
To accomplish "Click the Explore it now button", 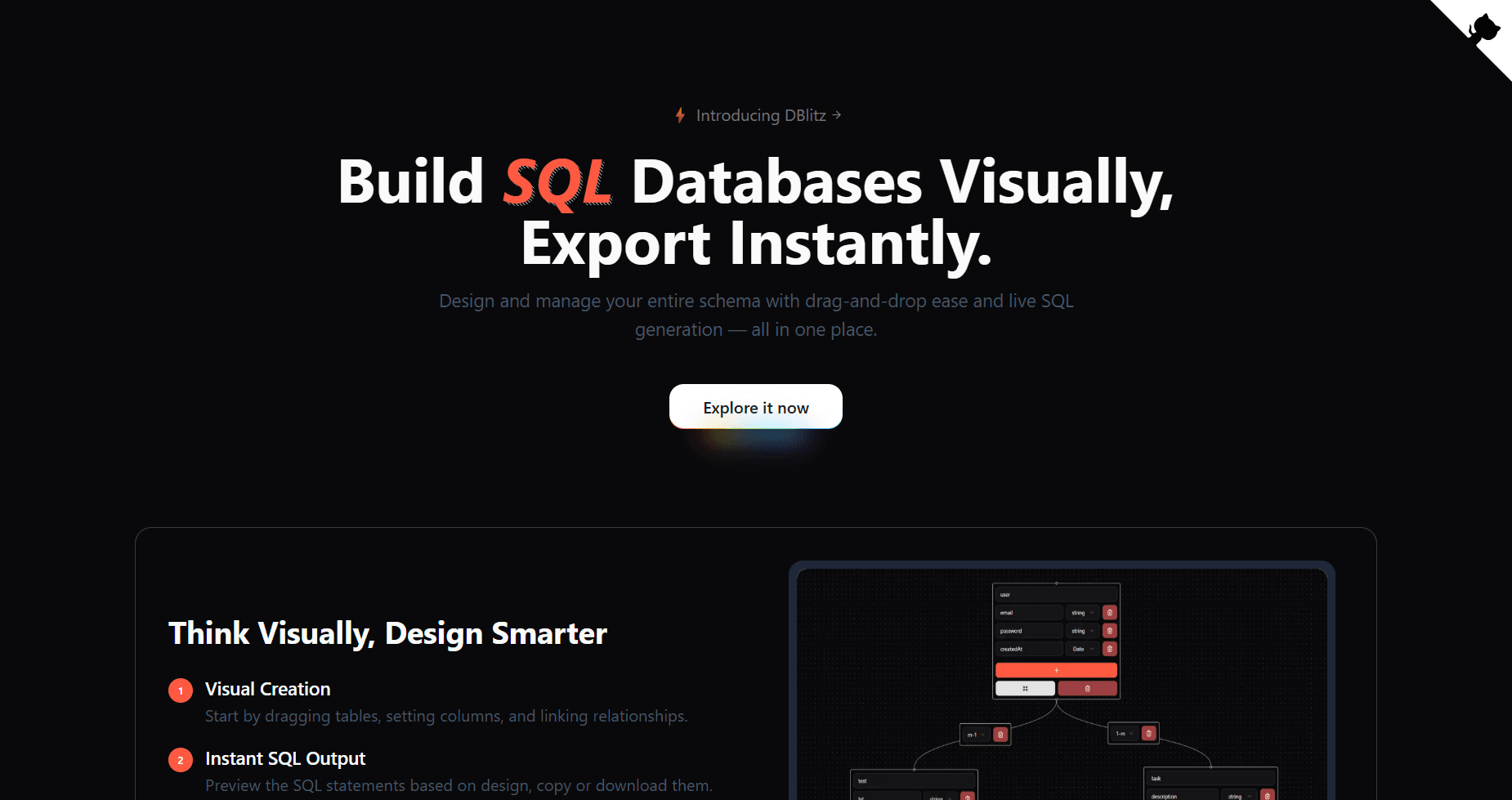I will pyautogui.click(x=756, y=407).
